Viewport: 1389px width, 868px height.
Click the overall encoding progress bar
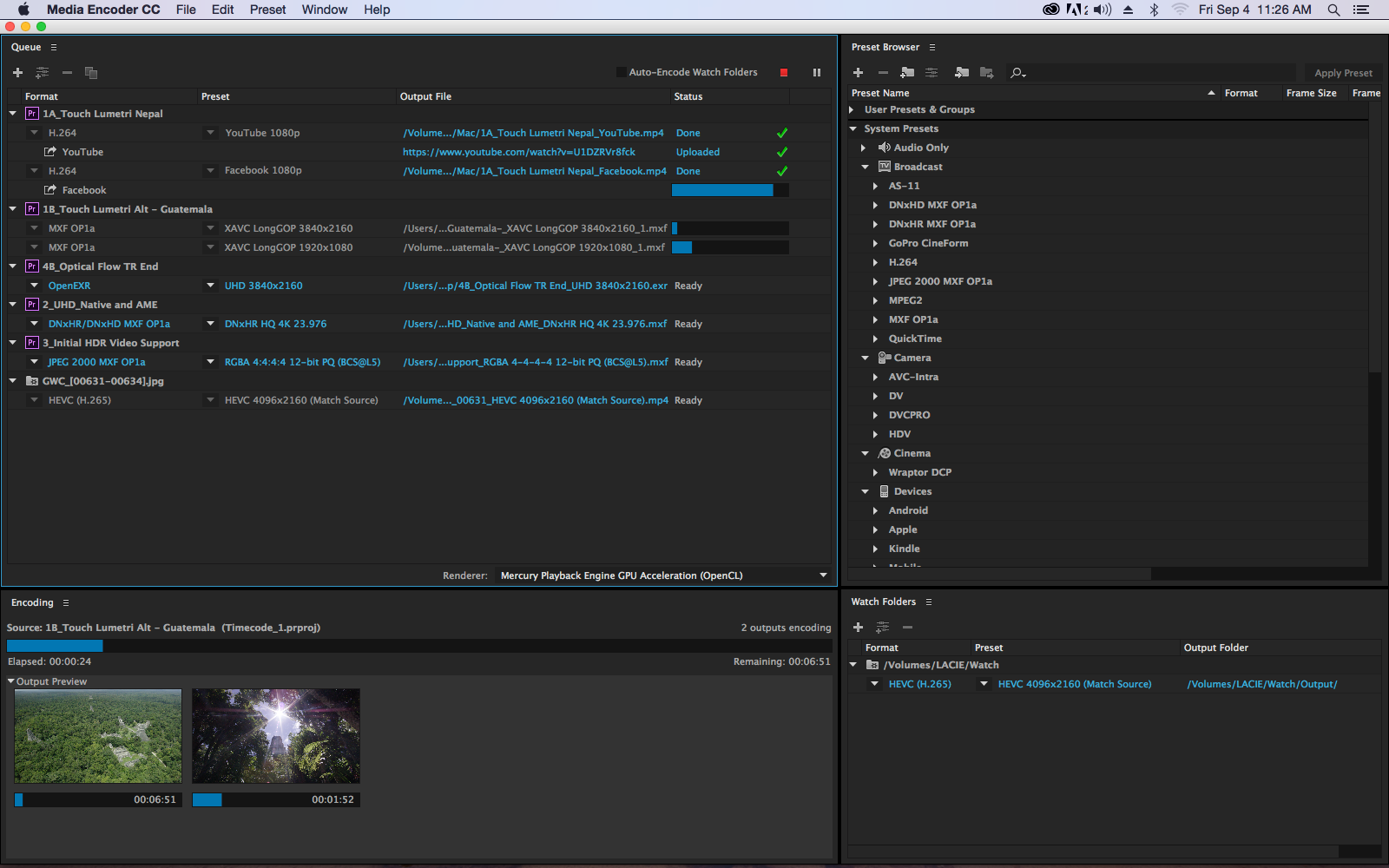pos(418,646)
